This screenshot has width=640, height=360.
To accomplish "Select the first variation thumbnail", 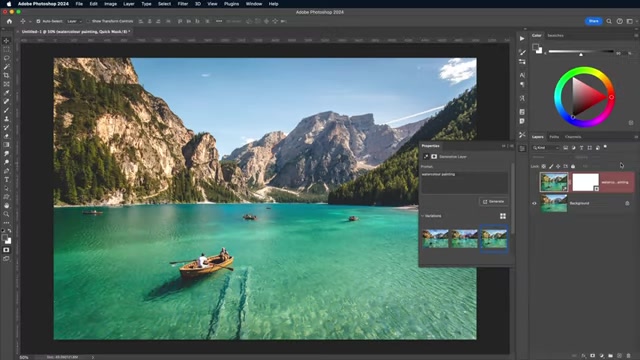I will (435, 238).
